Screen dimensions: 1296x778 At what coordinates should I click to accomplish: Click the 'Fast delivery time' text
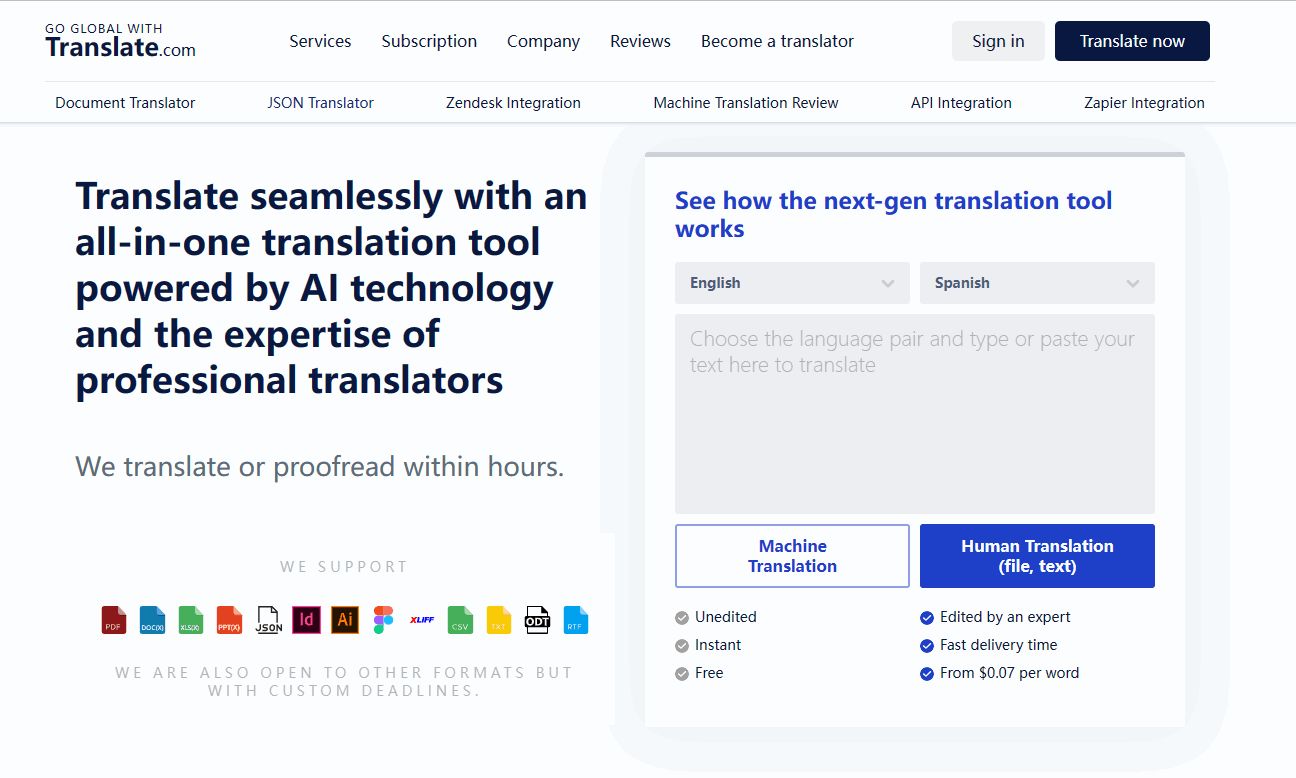[998, 645]
